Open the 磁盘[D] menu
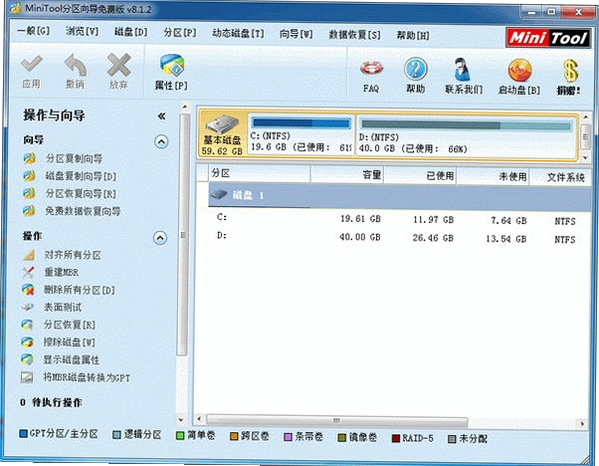Screen dimensions: 599x466 pos(131,32)
